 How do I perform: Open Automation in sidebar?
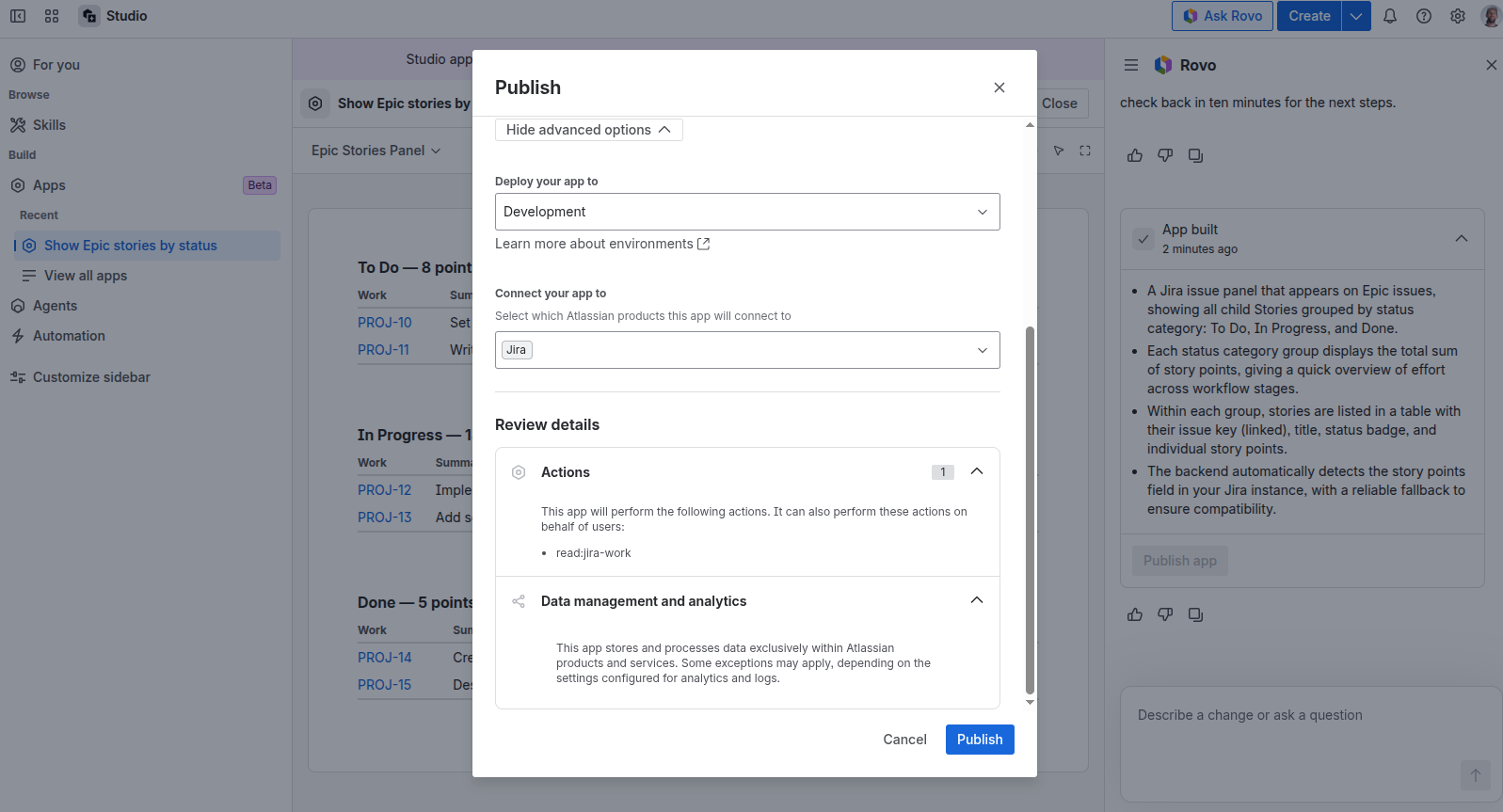(146, 336)
